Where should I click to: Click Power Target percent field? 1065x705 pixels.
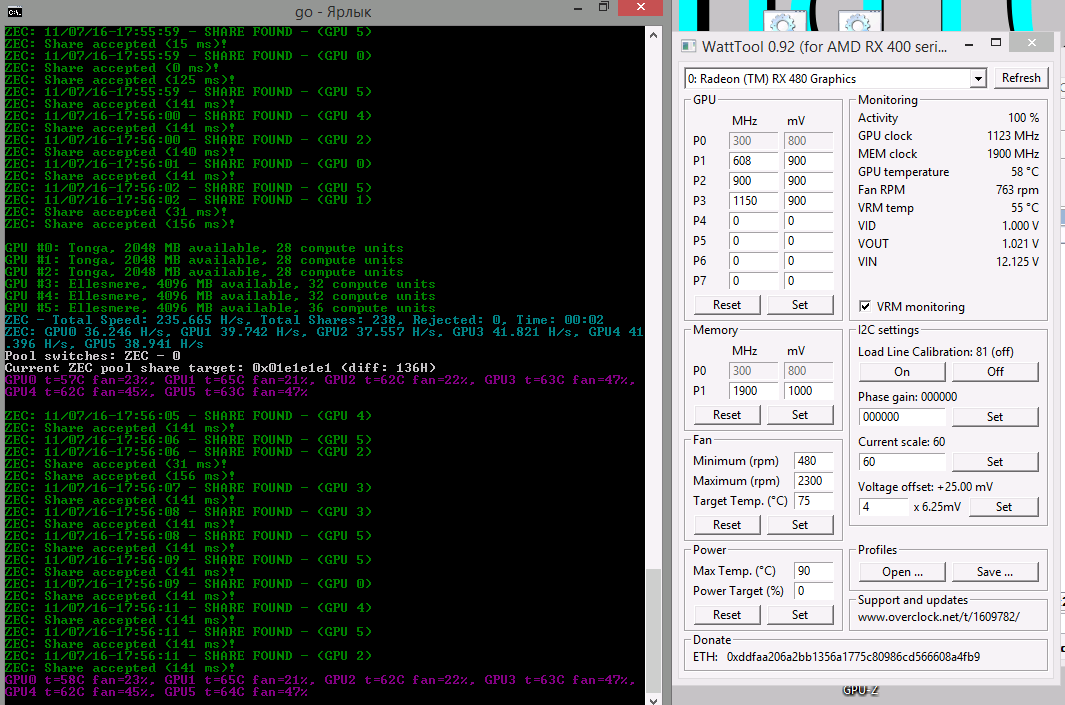[x=814, y=591]
